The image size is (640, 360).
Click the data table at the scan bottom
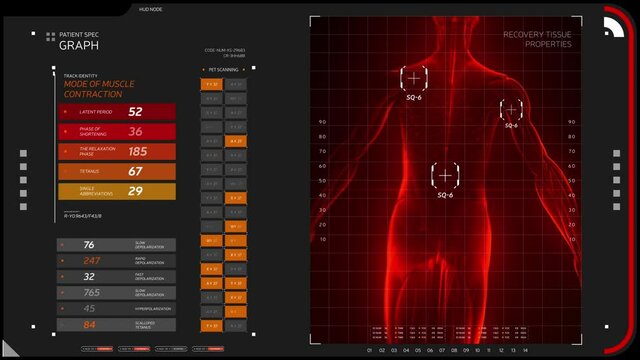coord(449,333)
